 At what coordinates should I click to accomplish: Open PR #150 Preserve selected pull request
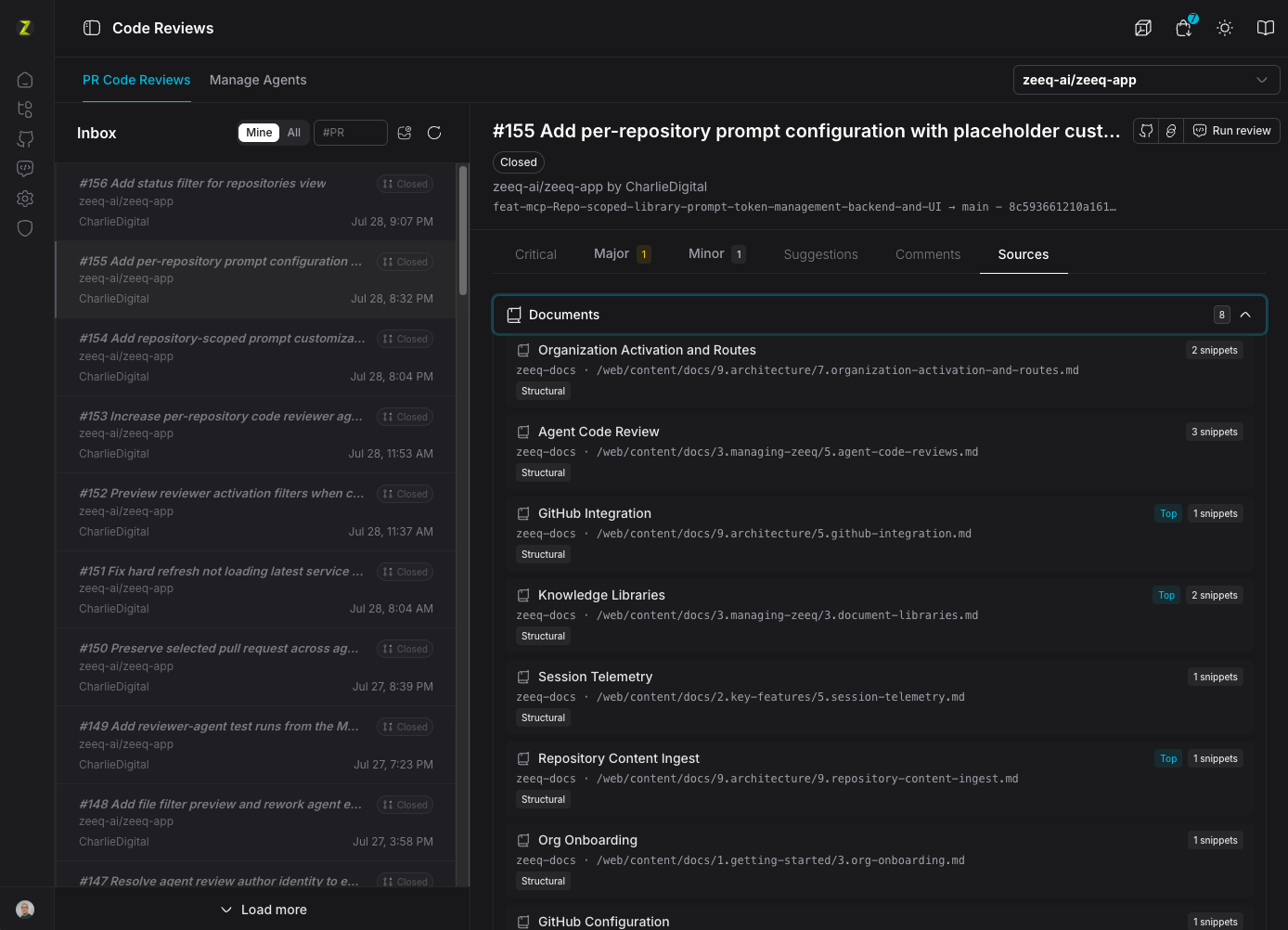(256, 667)
